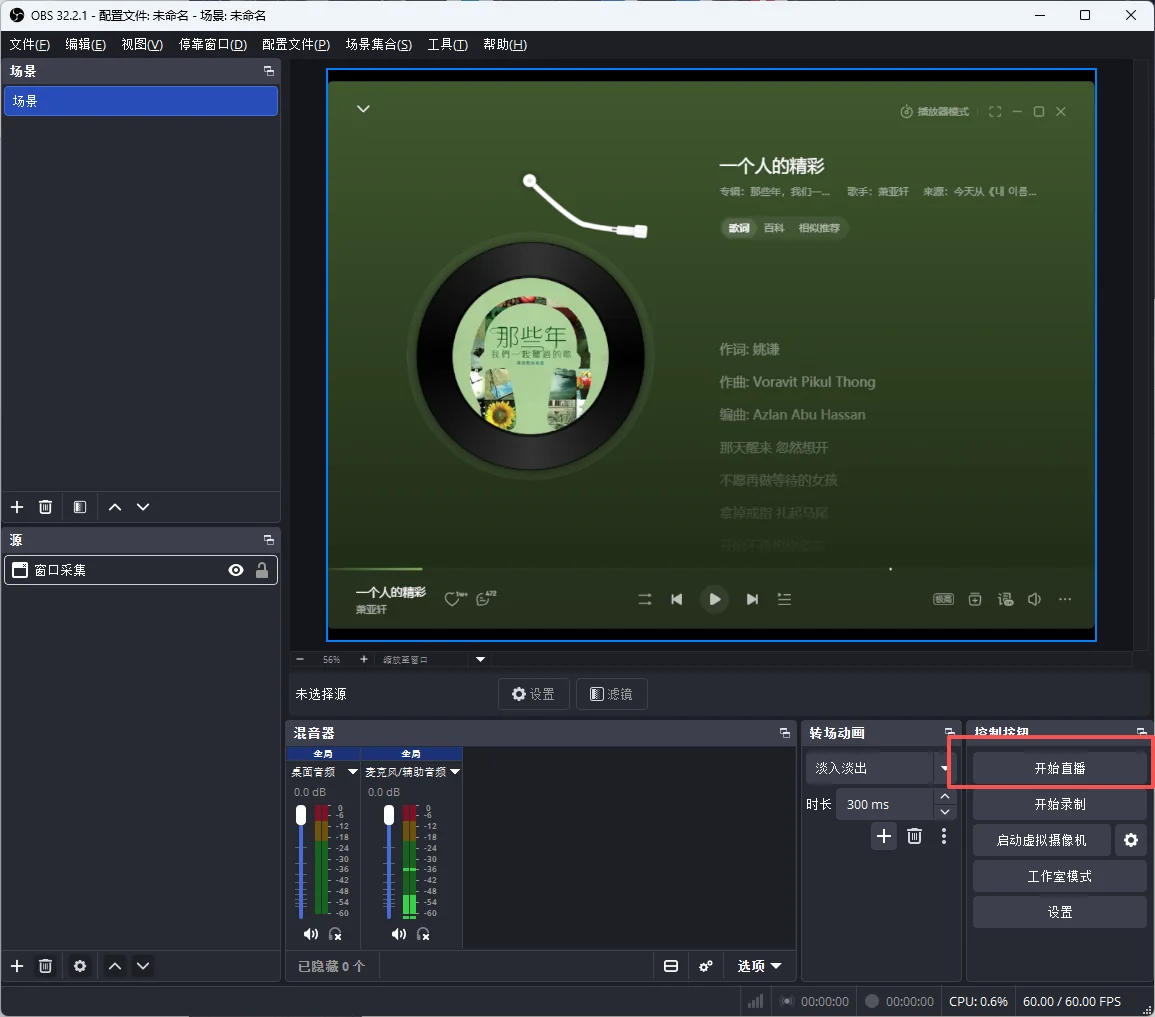The image size is (1155, 1017).
Task: Click OBS logo in title bar
Action: pyautogui.click(x=16, y=15)
